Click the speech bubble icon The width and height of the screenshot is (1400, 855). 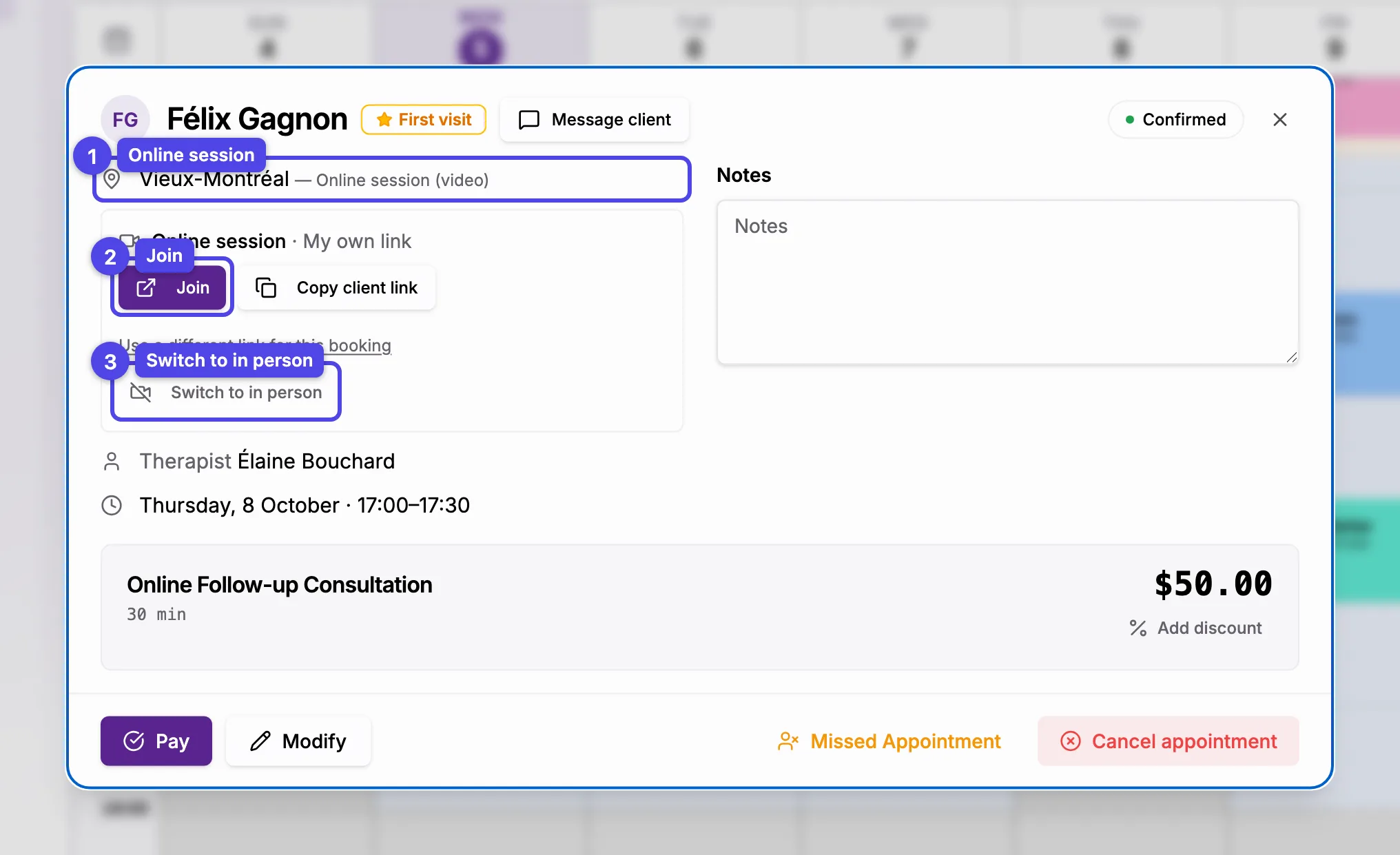[x=528, y=120]
